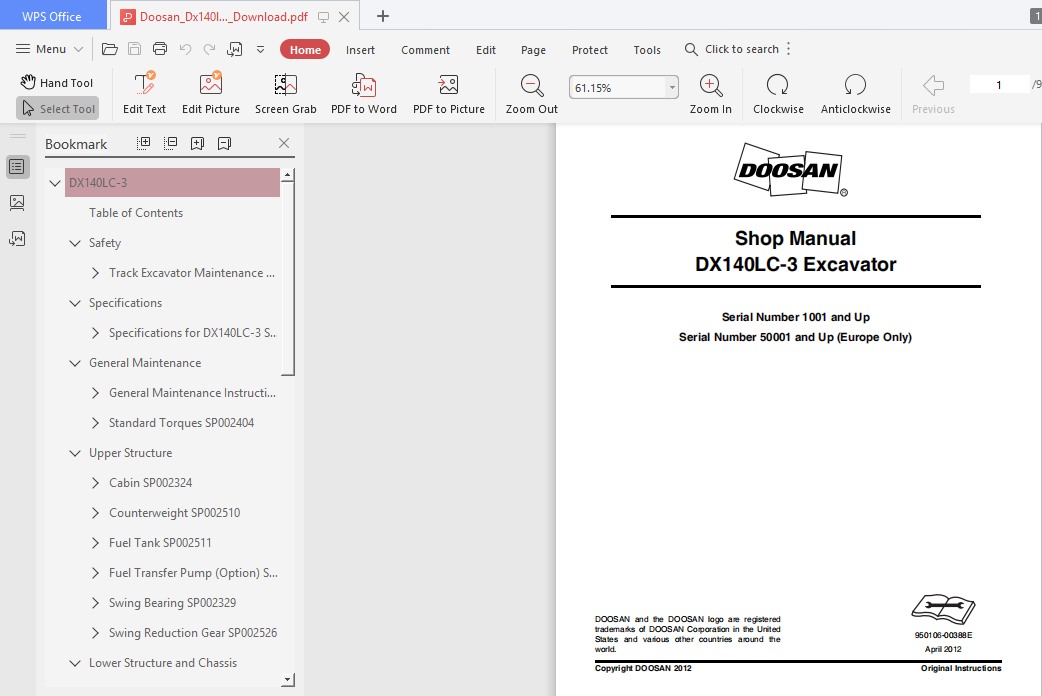Click the bookmark flag options icon in panel header

coord(225,143)
